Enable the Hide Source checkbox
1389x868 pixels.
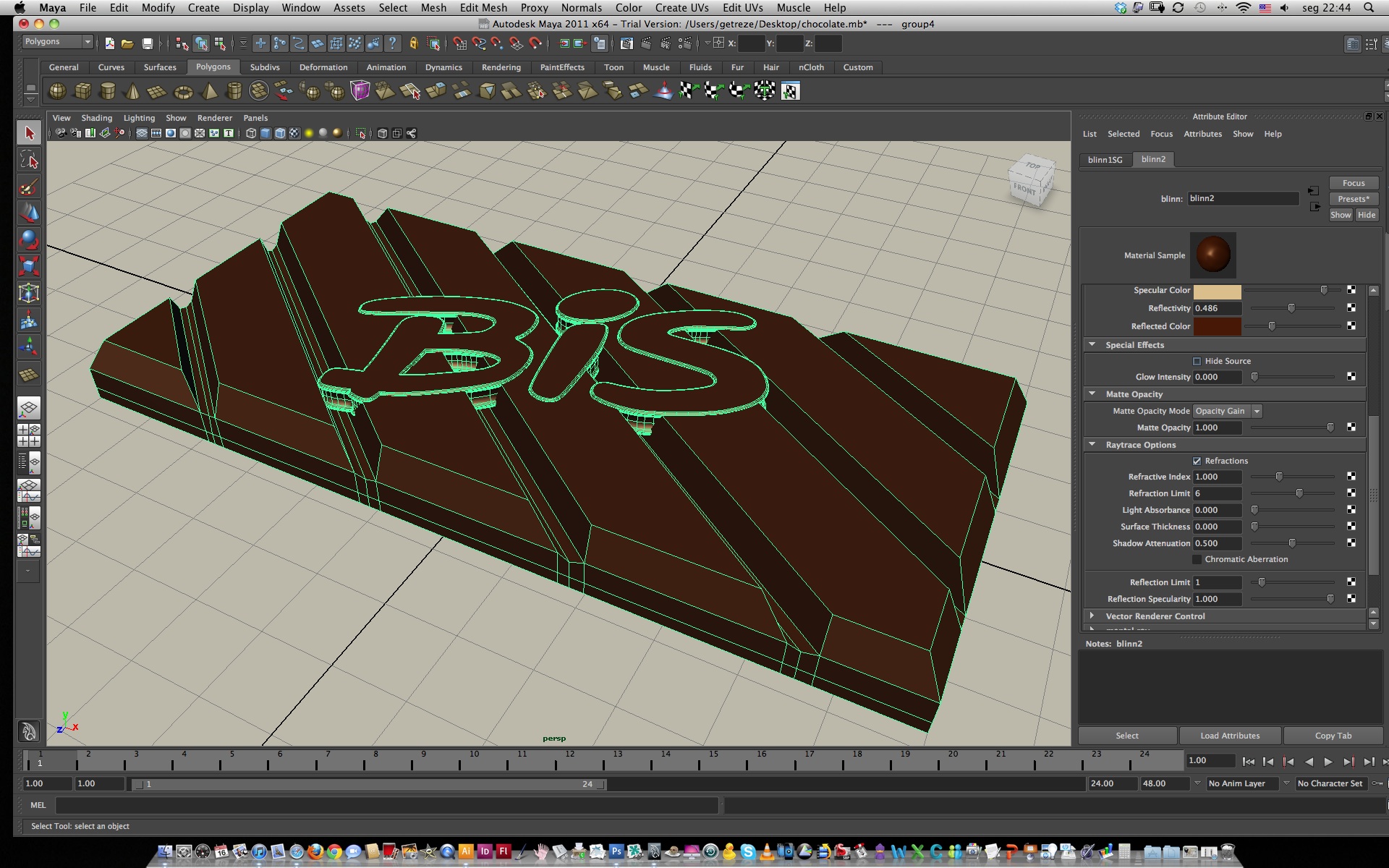[x=1197, y=361]
